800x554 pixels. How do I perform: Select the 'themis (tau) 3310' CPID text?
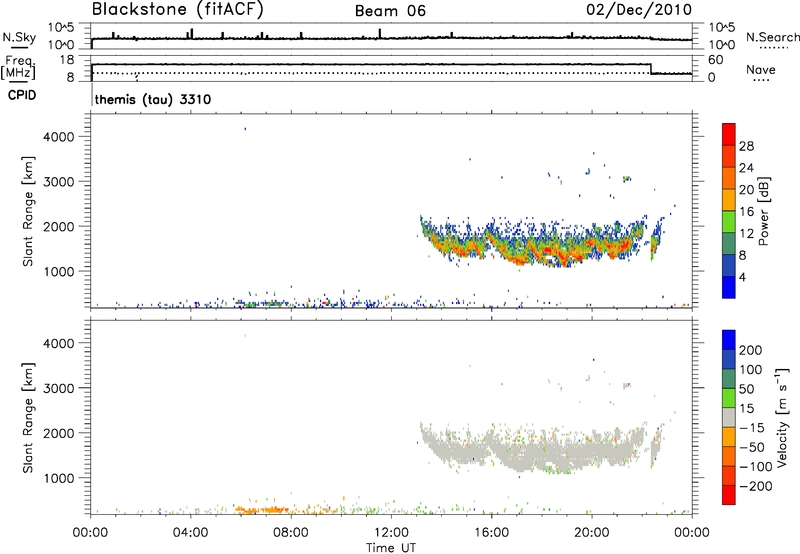tap(153, 99)
